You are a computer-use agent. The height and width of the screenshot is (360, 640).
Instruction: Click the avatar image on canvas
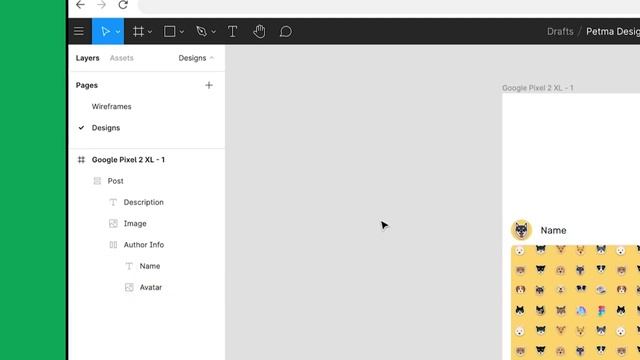(x=521, y=230)
